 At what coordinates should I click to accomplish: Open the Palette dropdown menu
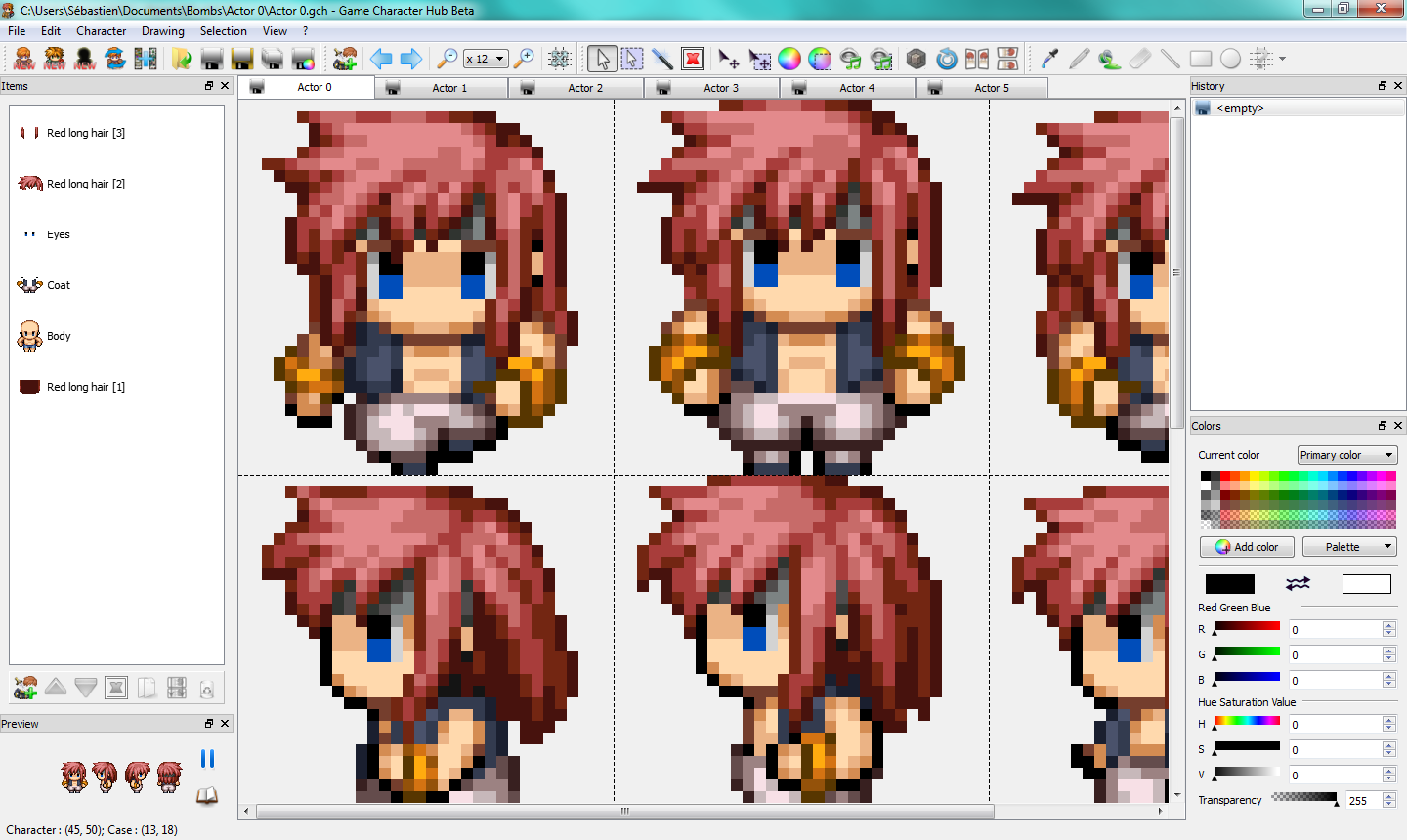point(1349,546)
